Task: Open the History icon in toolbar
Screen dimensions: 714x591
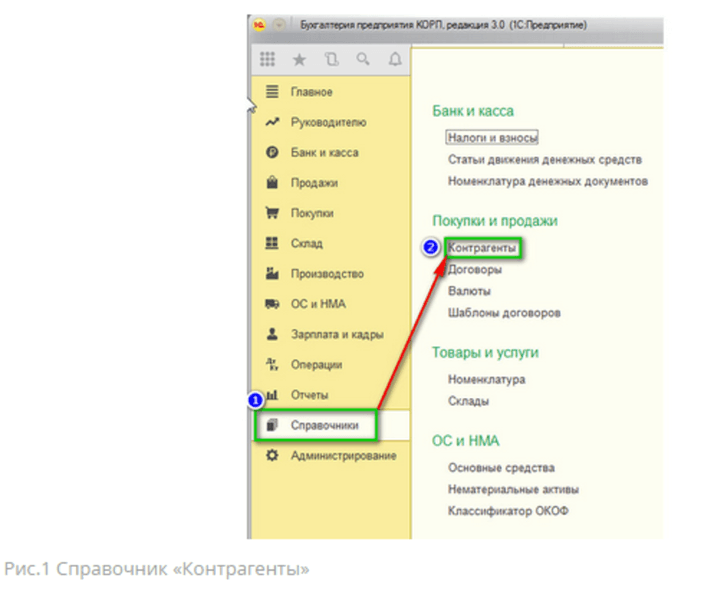Action: tap(332, 59)
